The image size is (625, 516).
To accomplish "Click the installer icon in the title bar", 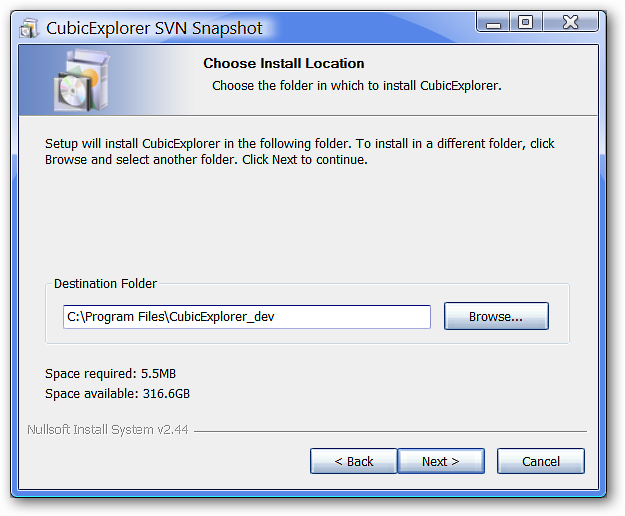I will (28, 29).
